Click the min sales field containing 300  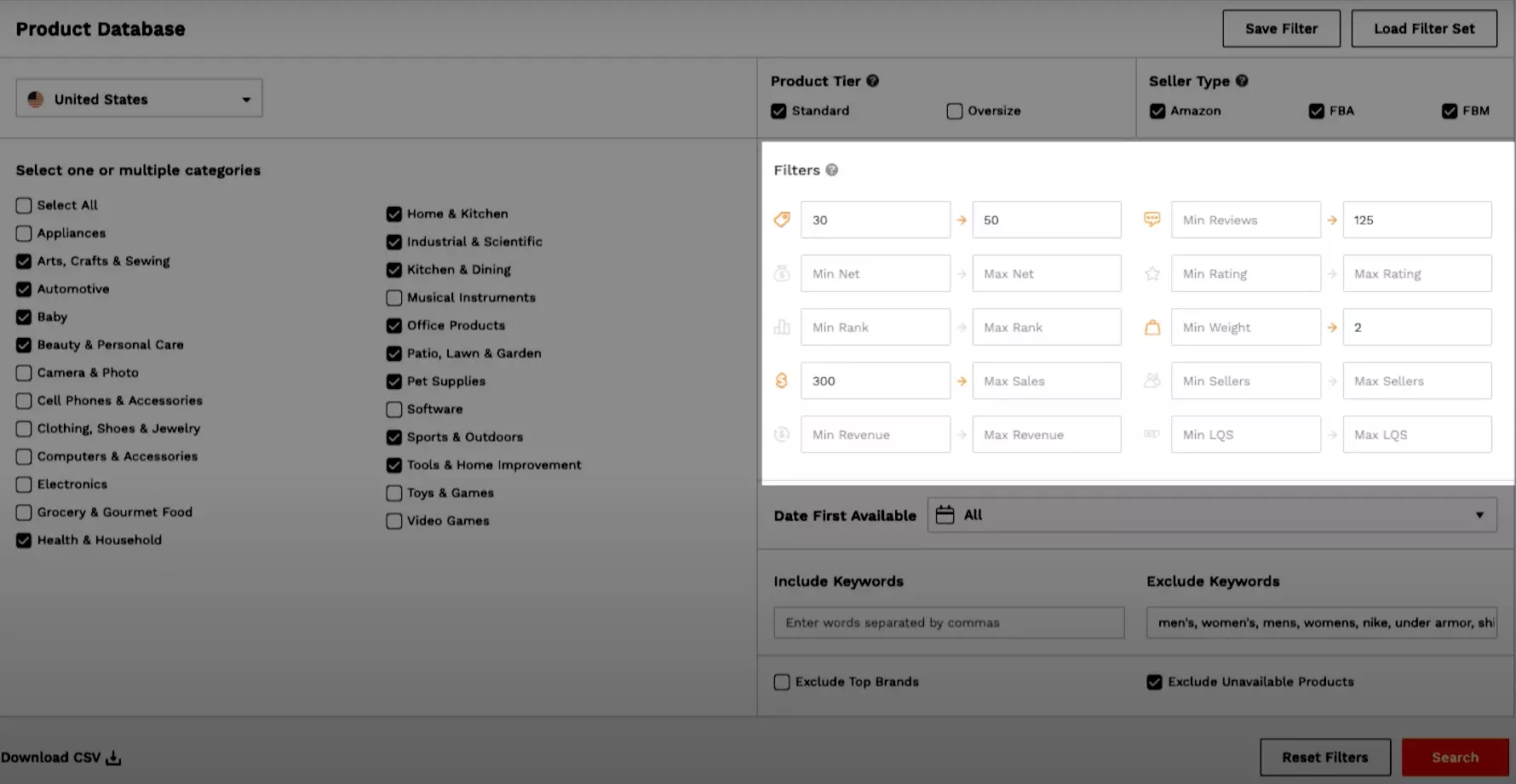(876, 381)
